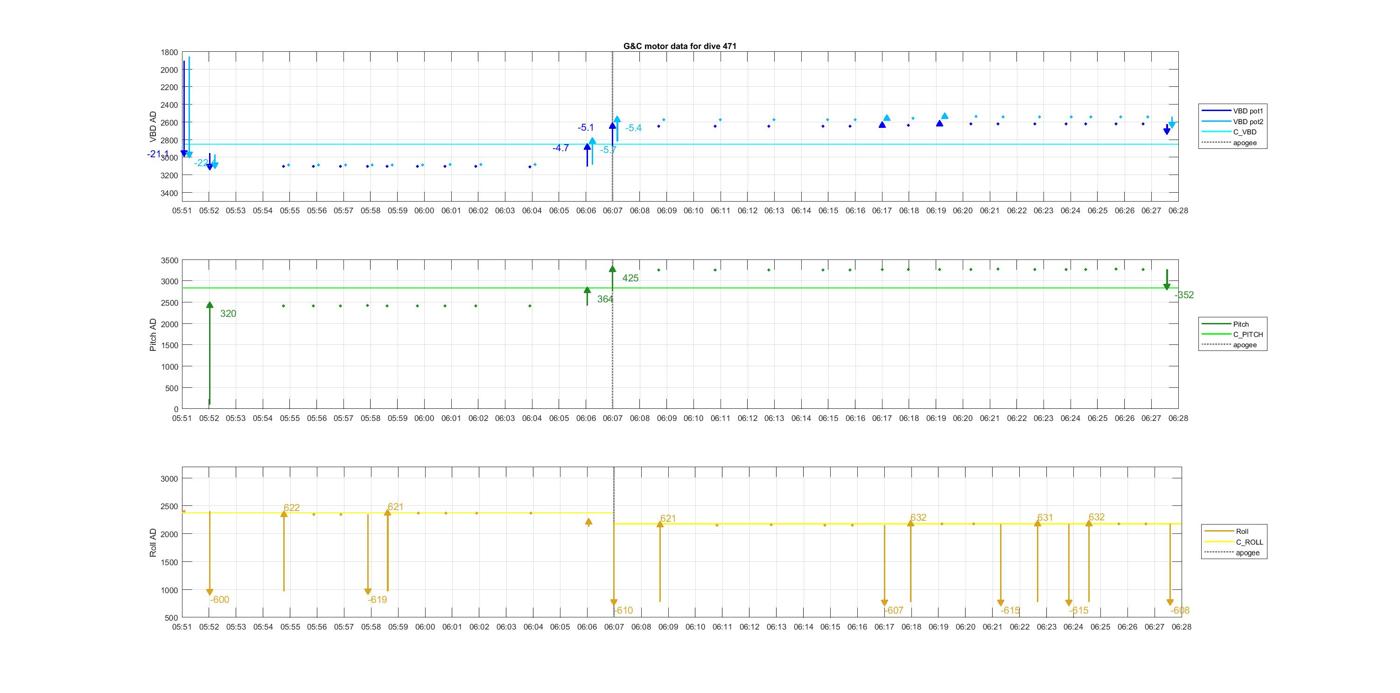The width and height of the screenshot is (1400, 693).
Task: Click the '06:28' time tick under the Pitch plot
Action: pyautogui.click(x=1178, y=419)
